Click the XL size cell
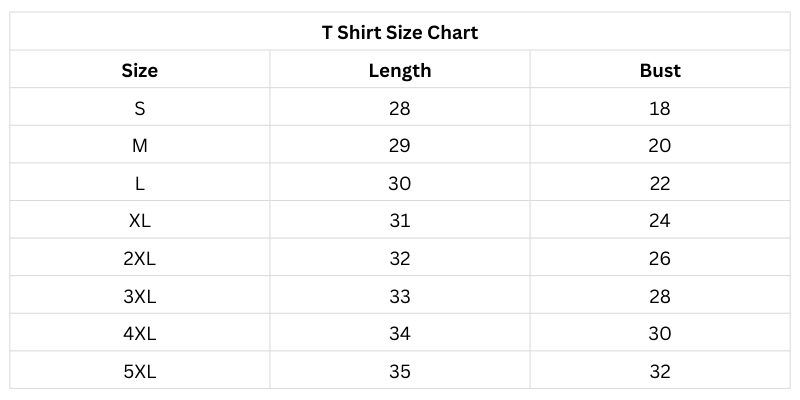 pos(140,221)
